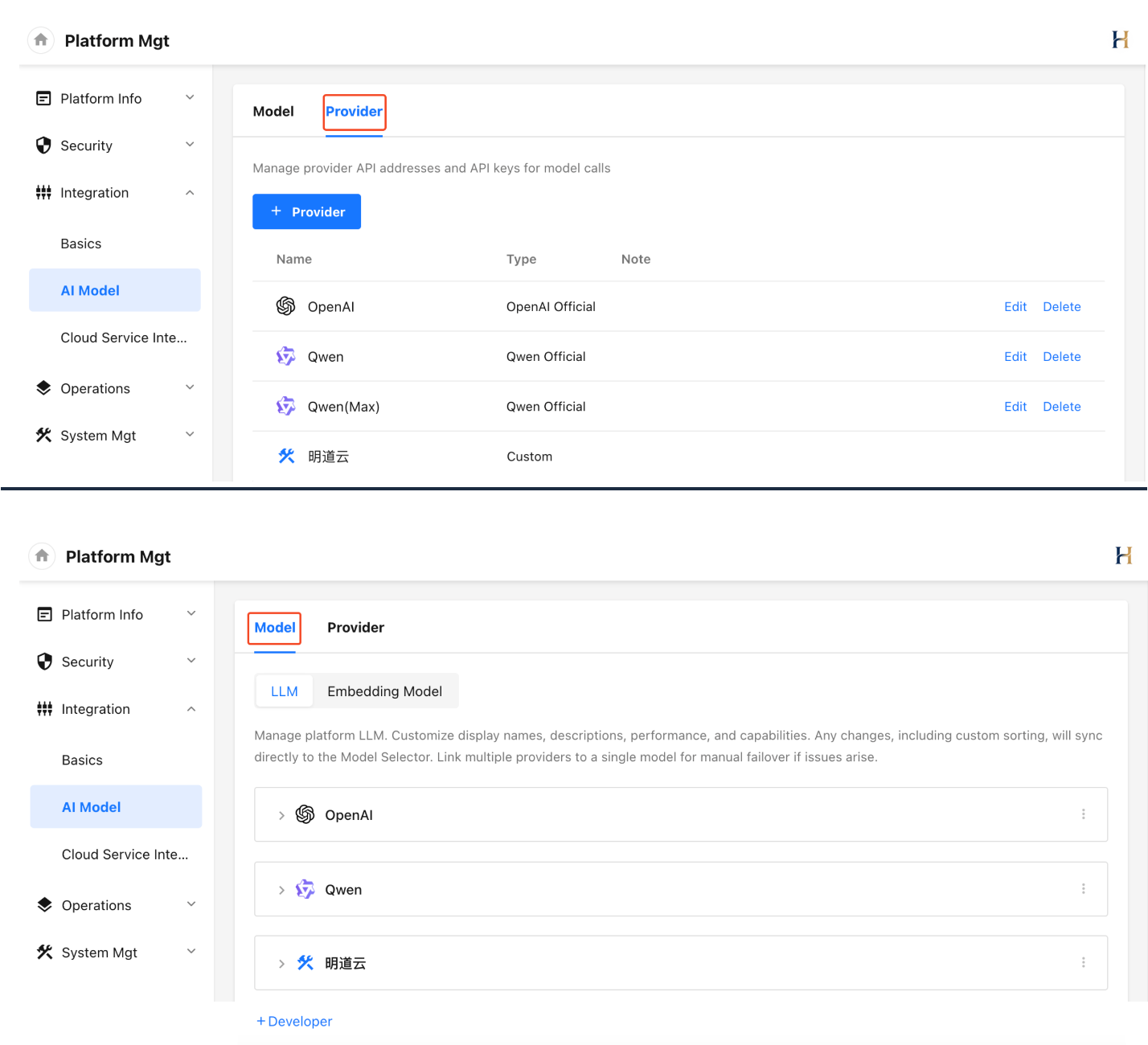The width and height of the screenshot is (1148, 1045).
Task: Click the H logo in the Provider-tab screenshot
Action: [1120, 39]
